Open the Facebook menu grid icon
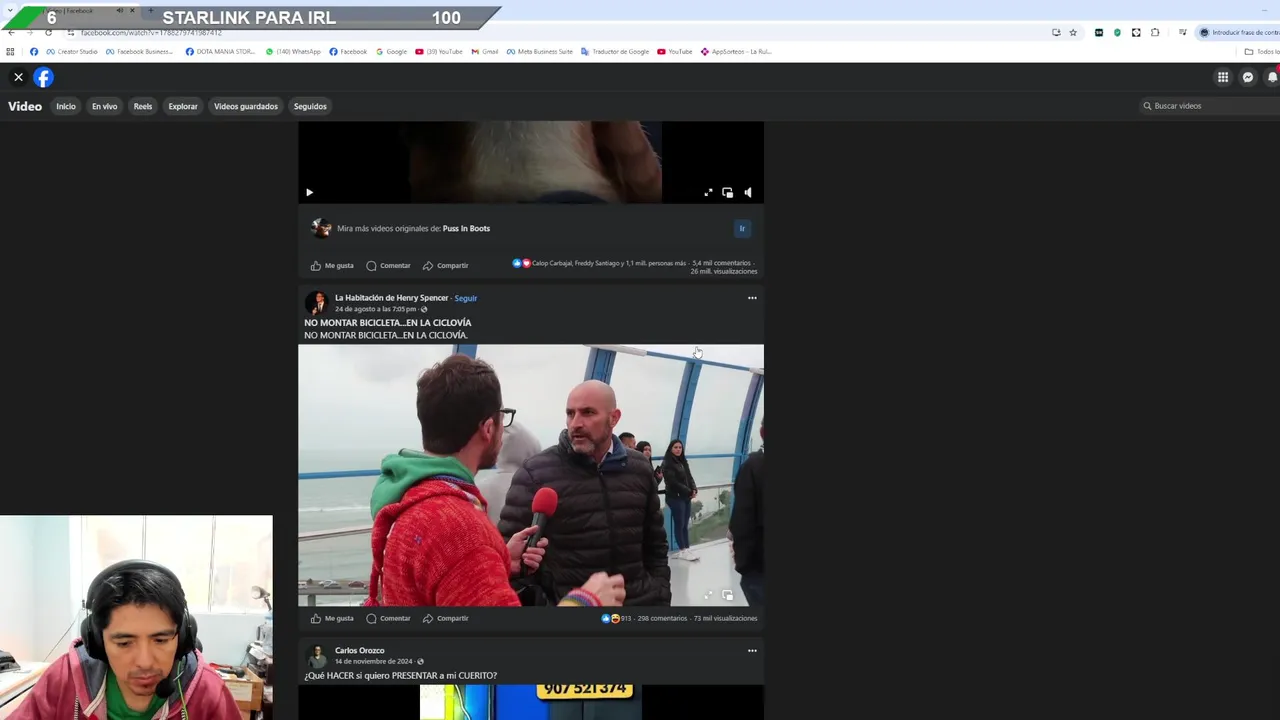The height and width of the screenshot is (720, 1280). point(1222,77)
